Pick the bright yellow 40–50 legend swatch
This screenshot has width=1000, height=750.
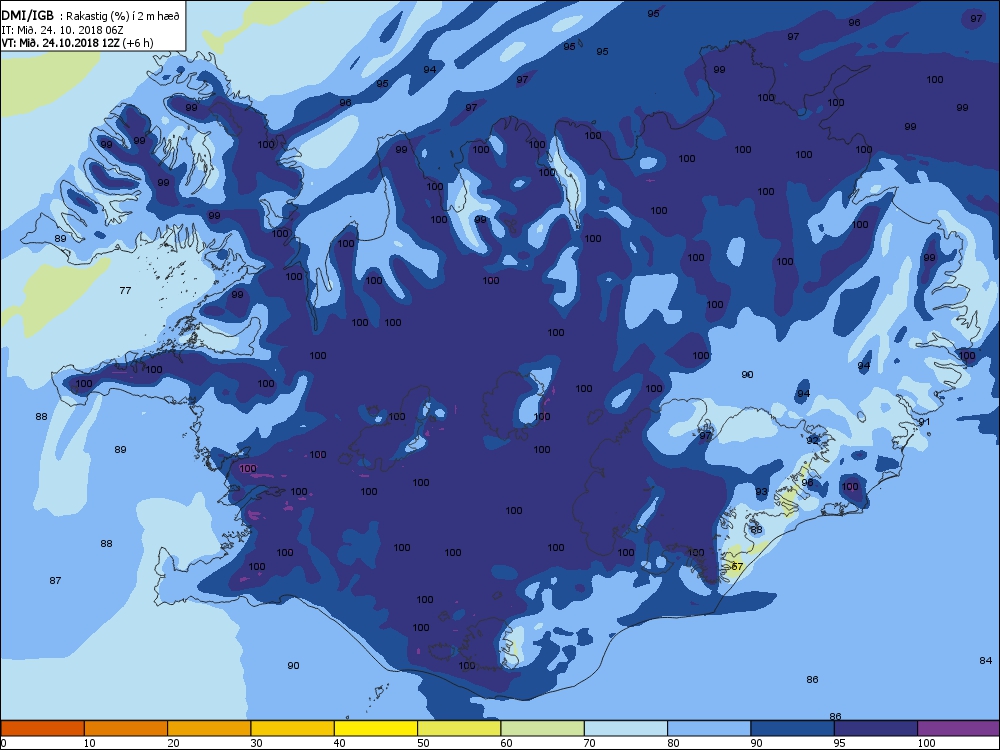point(376,728)
